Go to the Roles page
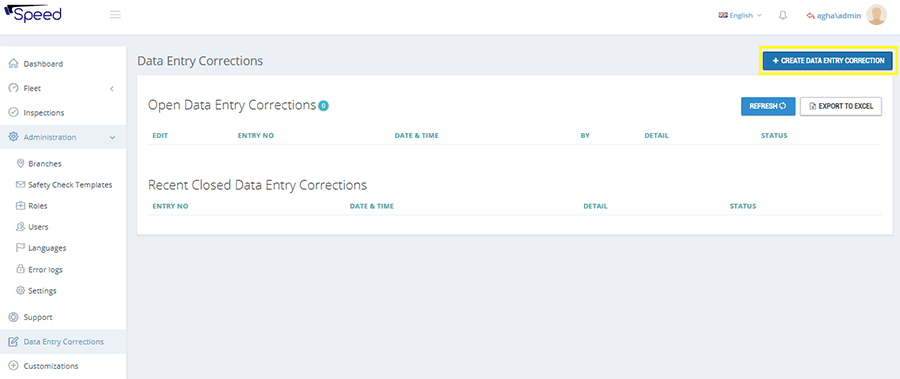The image size is (900, 379). pyautogui.click(x=38, y=206)
